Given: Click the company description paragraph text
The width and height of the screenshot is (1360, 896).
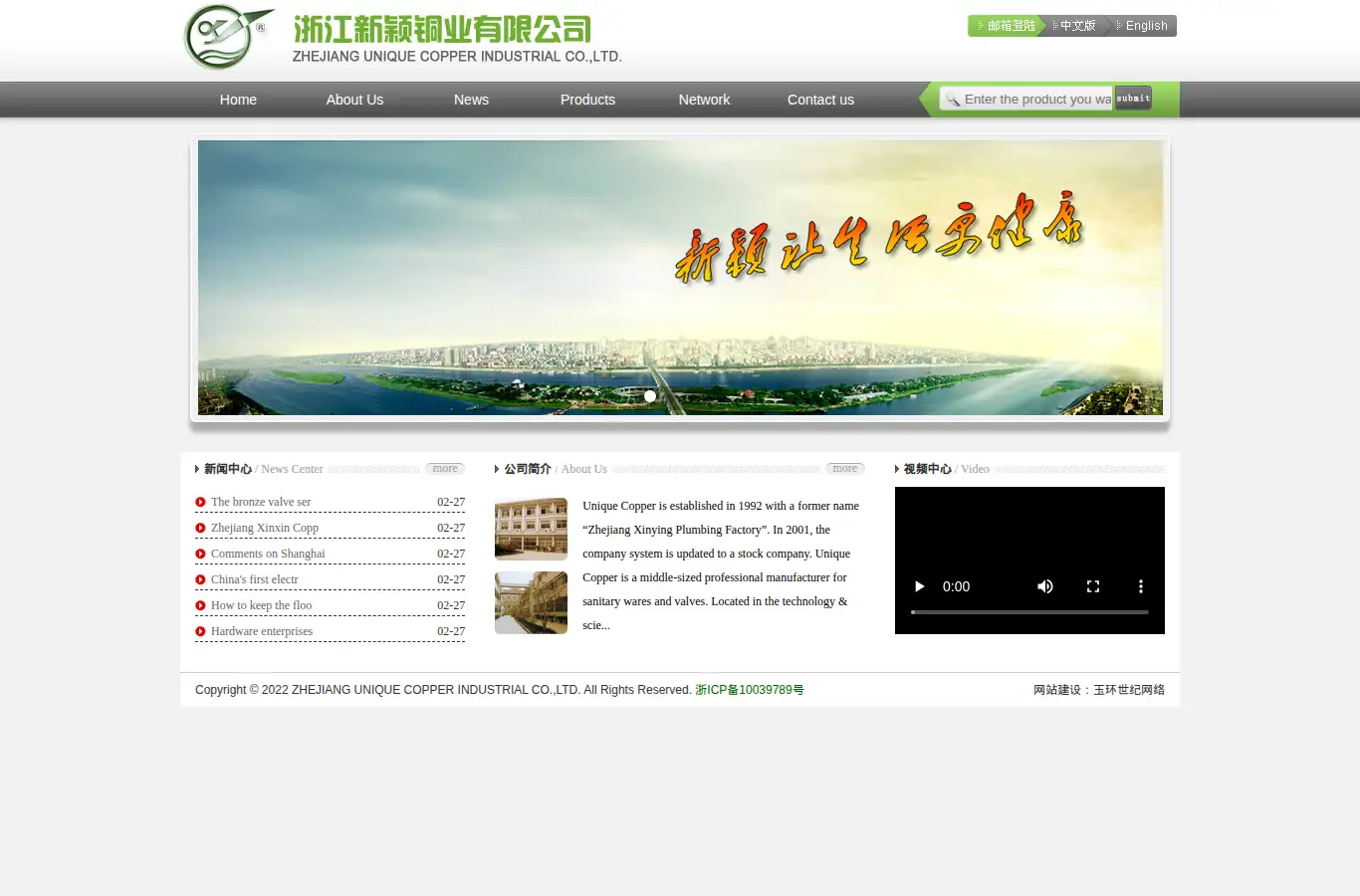Looking at the screenshot, I should click(x=721, y=565).
